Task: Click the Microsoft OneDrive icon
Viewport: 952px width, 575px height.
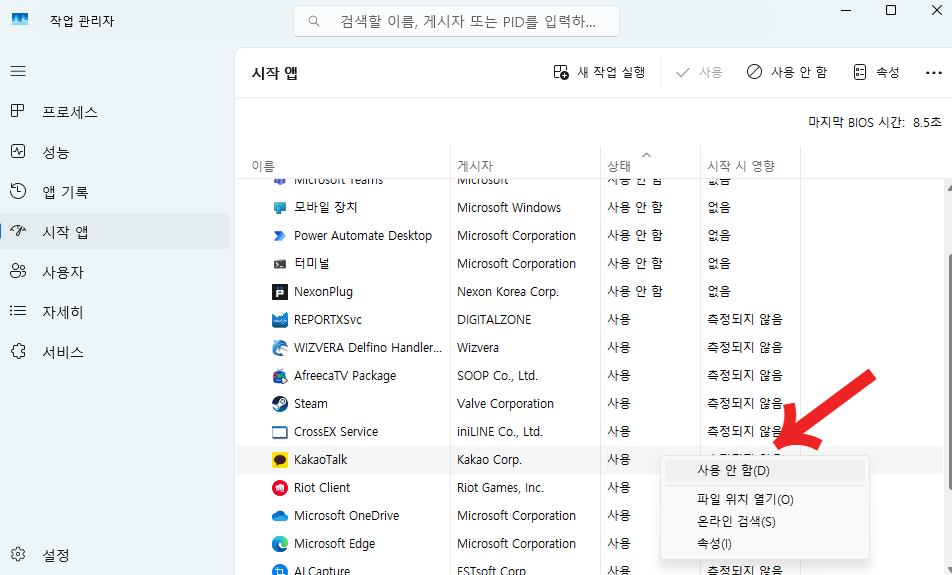Action: 279,515
